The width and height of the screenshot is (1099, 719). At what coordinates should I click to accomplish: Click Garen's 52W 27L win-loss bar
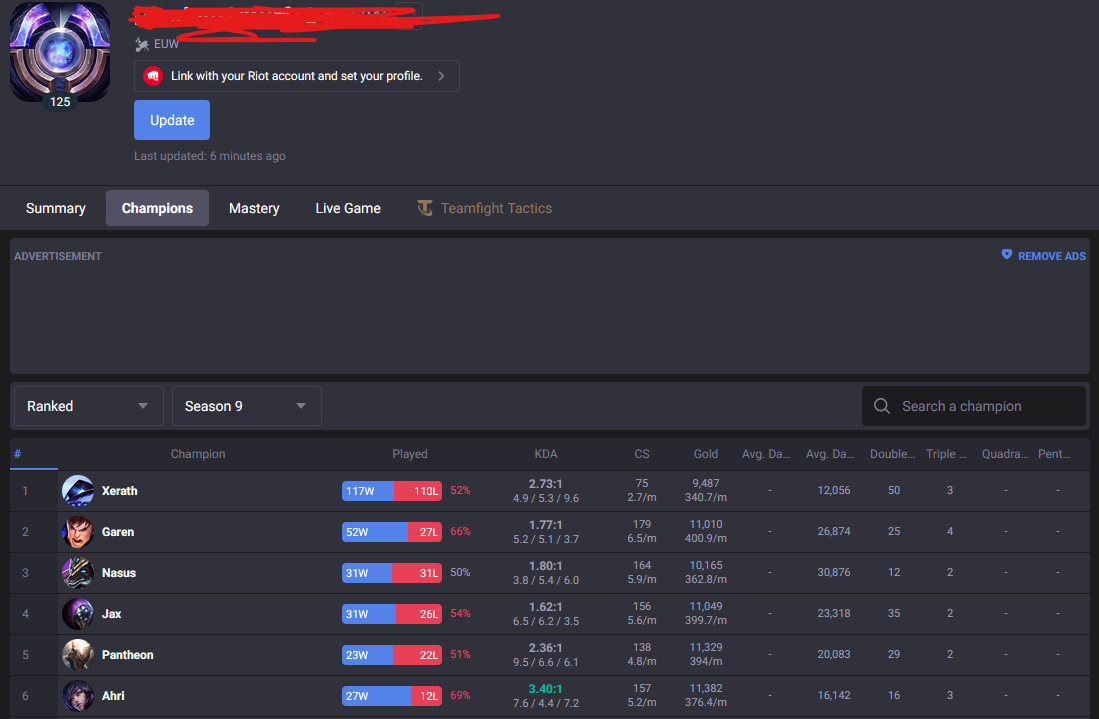point(392,532)
